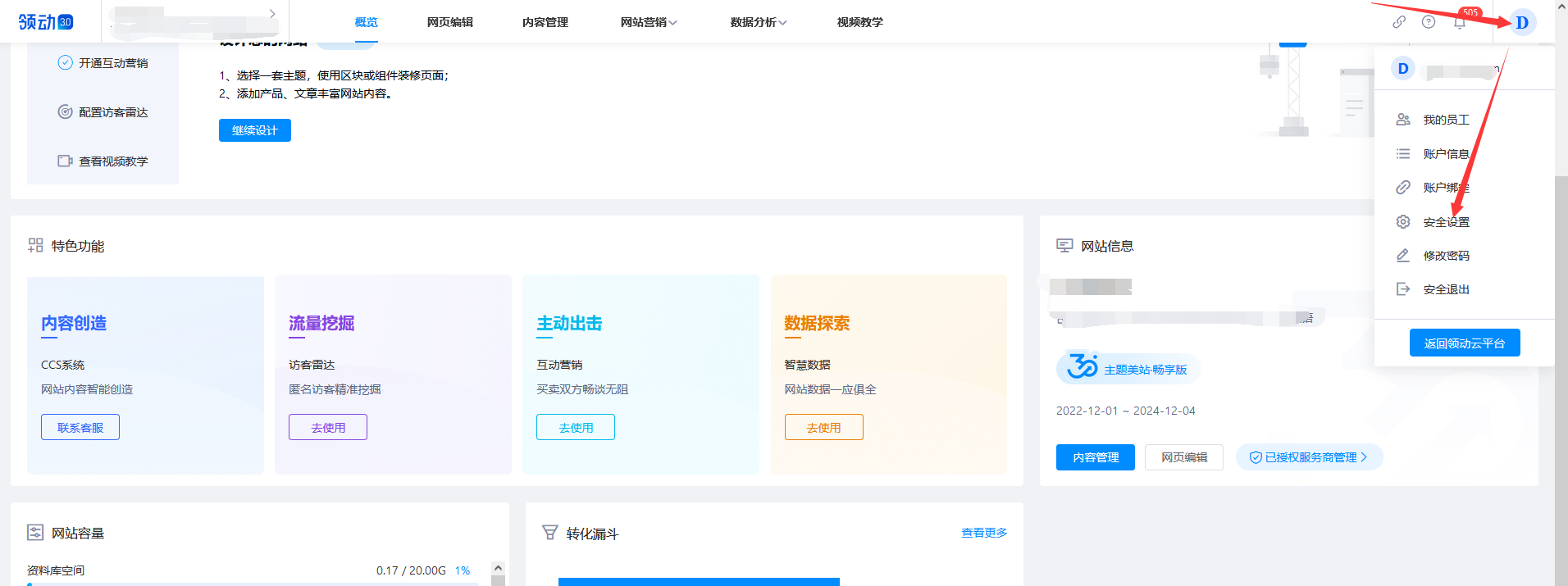Click the 转化漏斗 funnel icon

[x=550, y=533]
